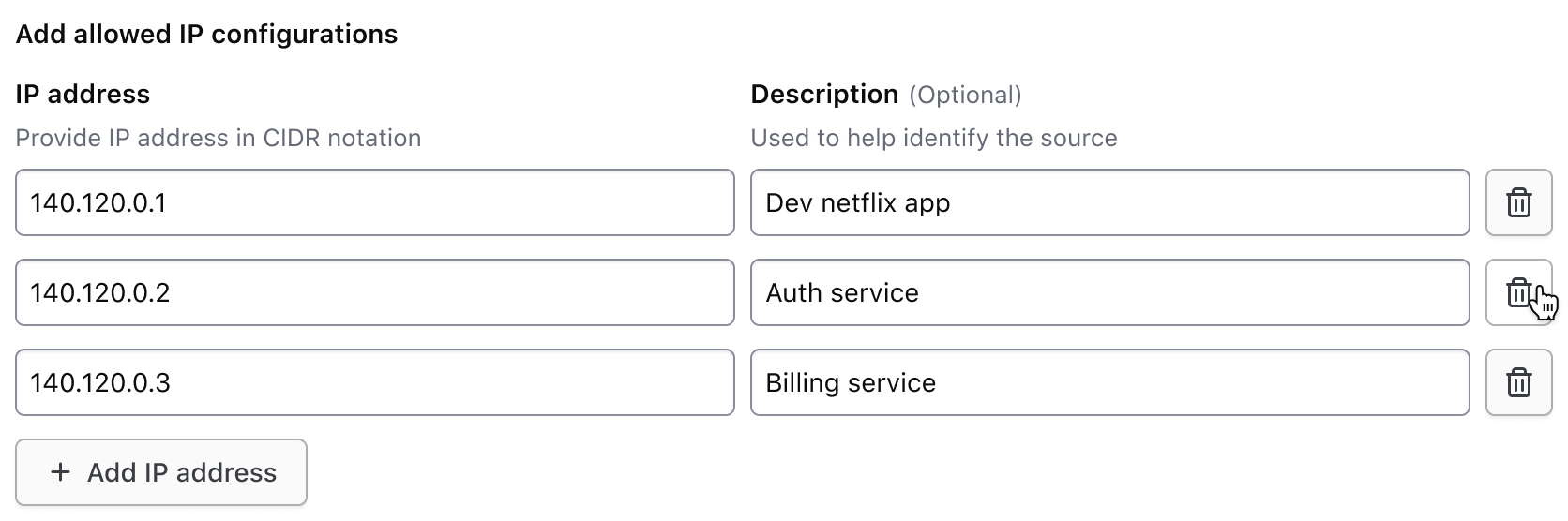Click into the 140.120.0.2 IP field
Screen dimensions: 1568x521
pyautogui.click(x=374, y=292)
